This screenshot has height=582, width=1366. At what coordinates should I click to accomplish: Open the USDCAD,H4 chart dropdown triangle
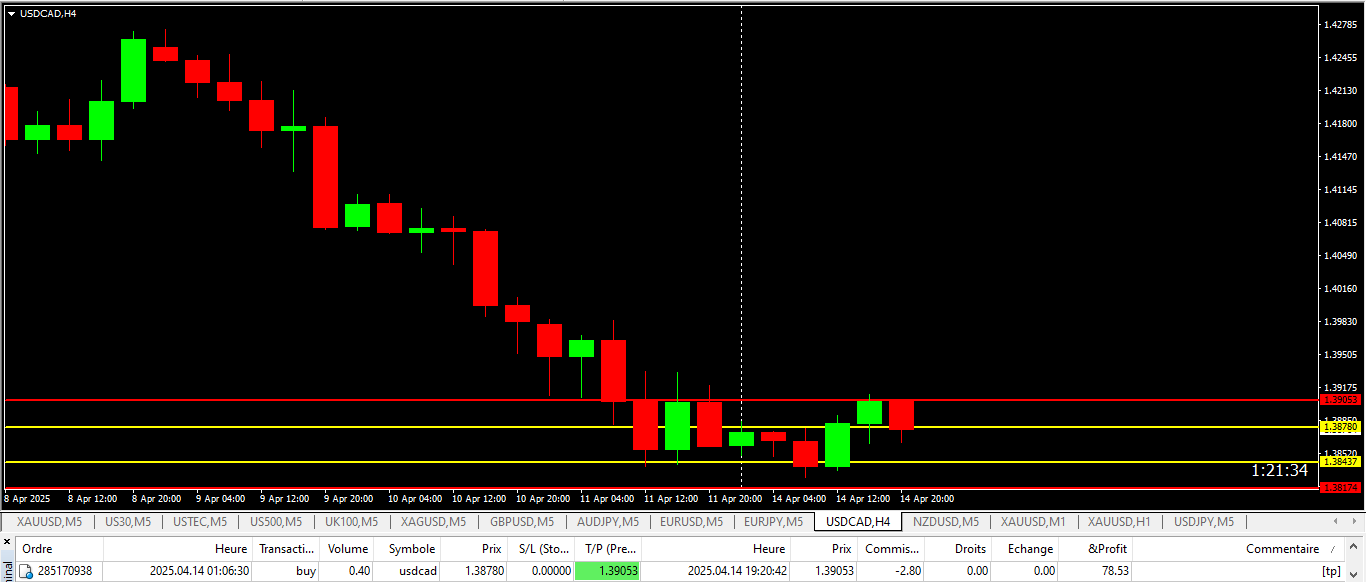click(x=11, y=13)
